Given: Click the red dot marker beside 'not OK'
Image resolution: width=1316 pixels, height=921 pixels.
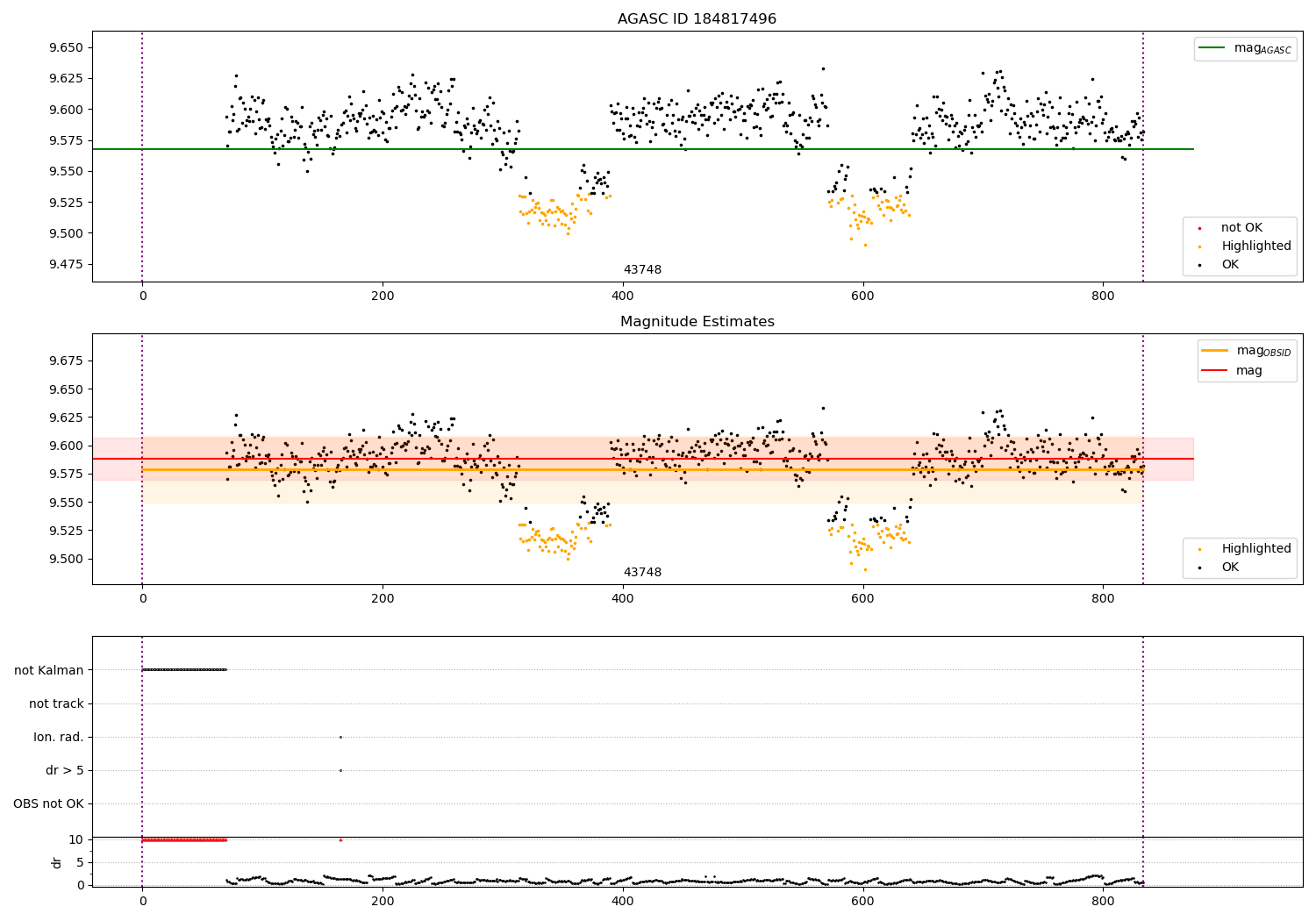Looking at the screenshot, I should tap(1199, 229).
